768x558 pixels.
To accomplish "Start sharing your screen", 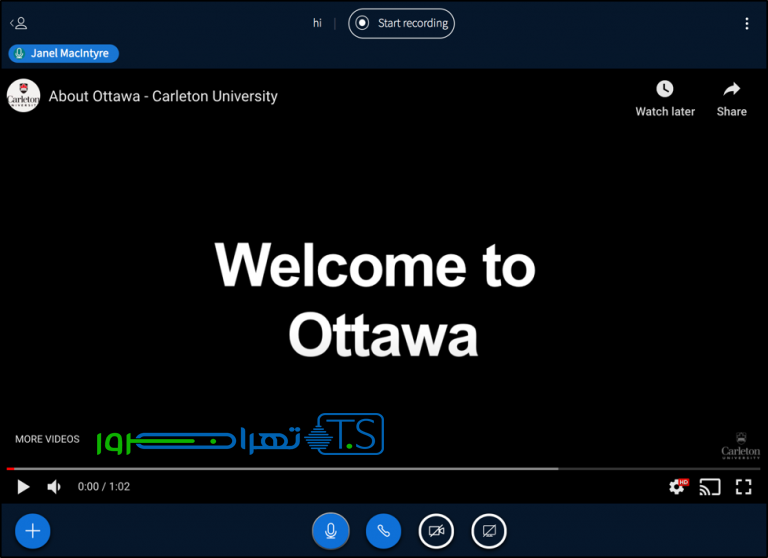I will [489, 531].
